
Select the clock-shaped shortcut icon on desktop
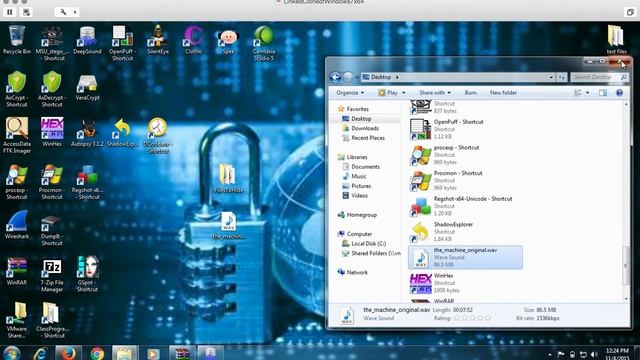pyautogui.click(x=158, y=136)
